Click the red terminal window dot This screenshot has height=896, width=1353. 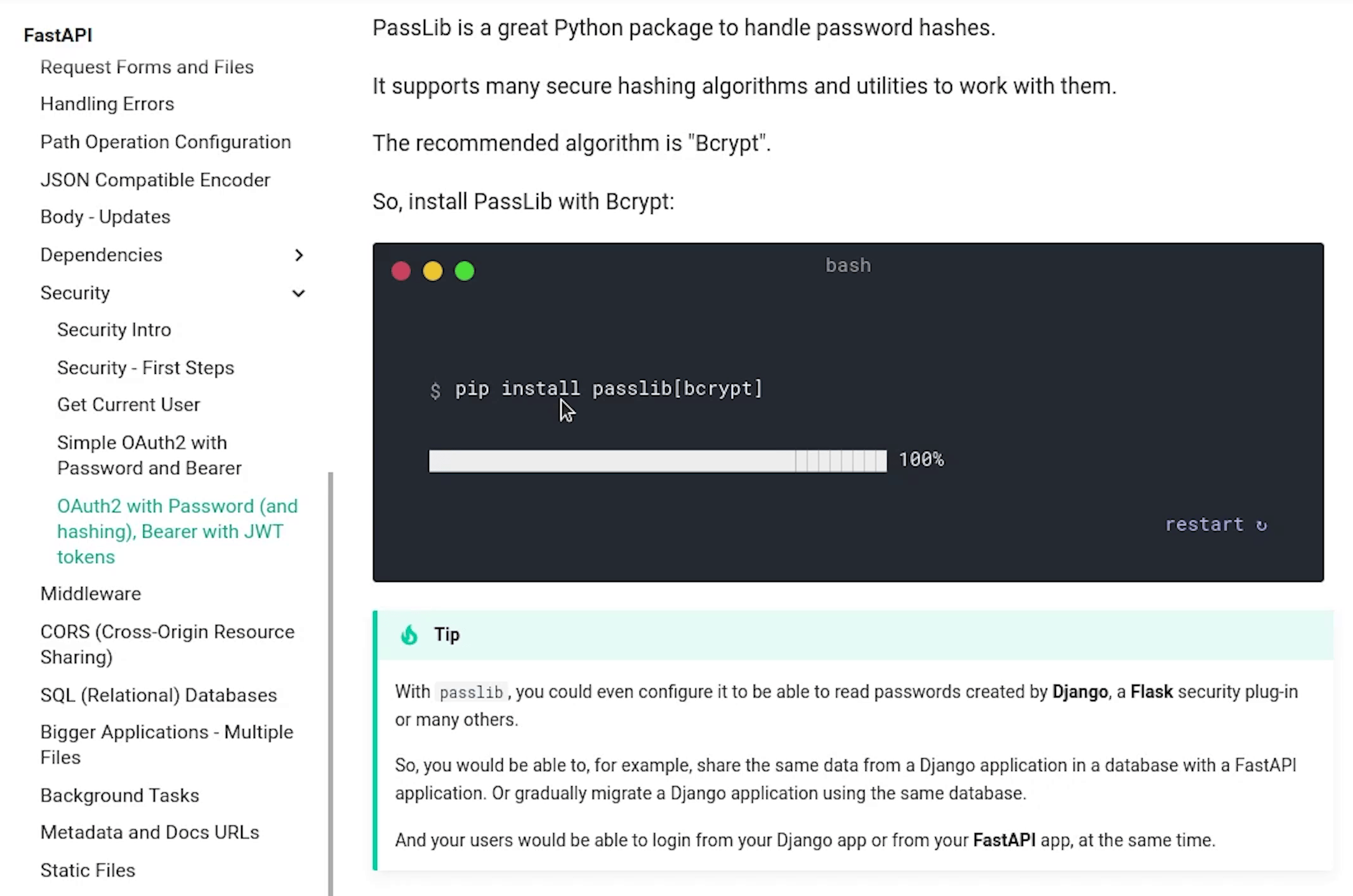point(400,271)
